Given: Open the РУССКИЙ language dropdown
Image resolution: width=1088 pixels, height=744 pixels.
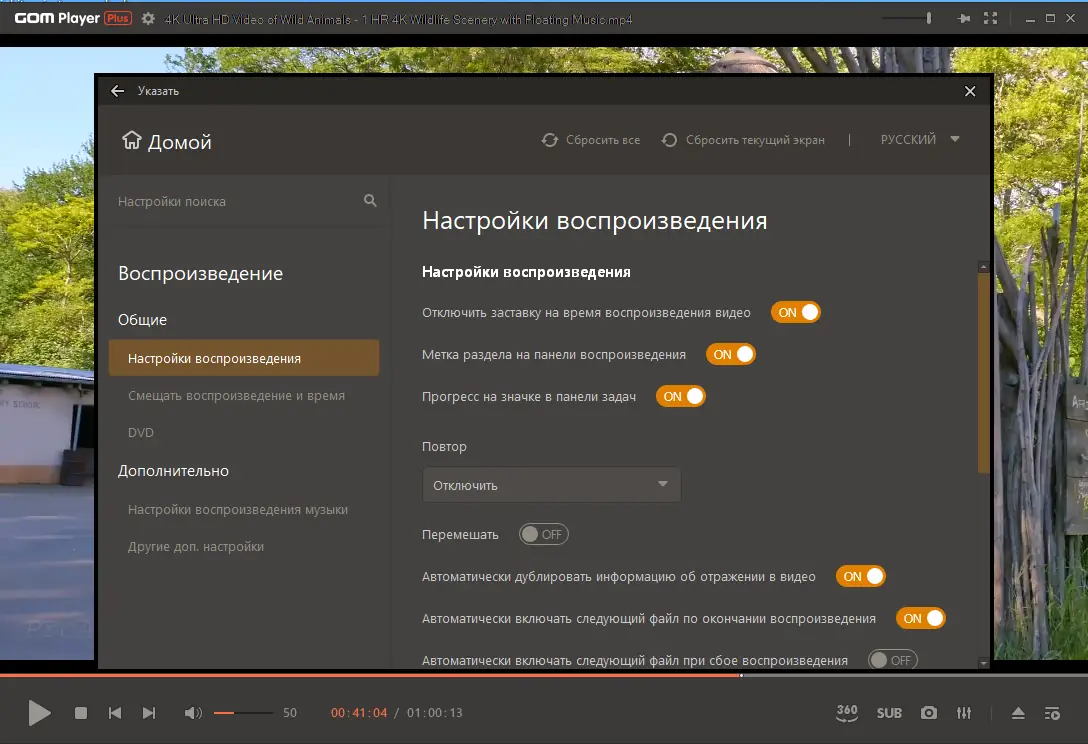Looking at the screenshot, I should [918, 140].
